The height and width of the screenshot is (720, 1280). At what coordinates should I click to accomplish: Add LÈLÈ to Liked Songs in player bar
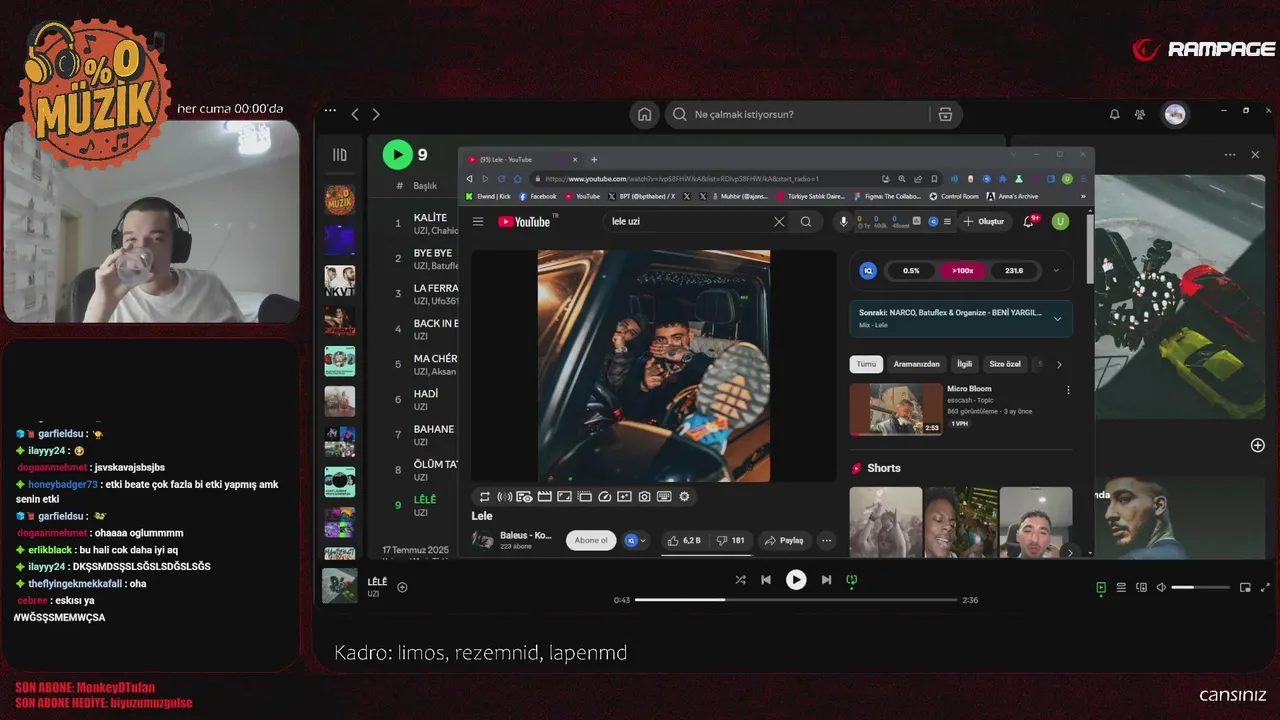[402, 587]
